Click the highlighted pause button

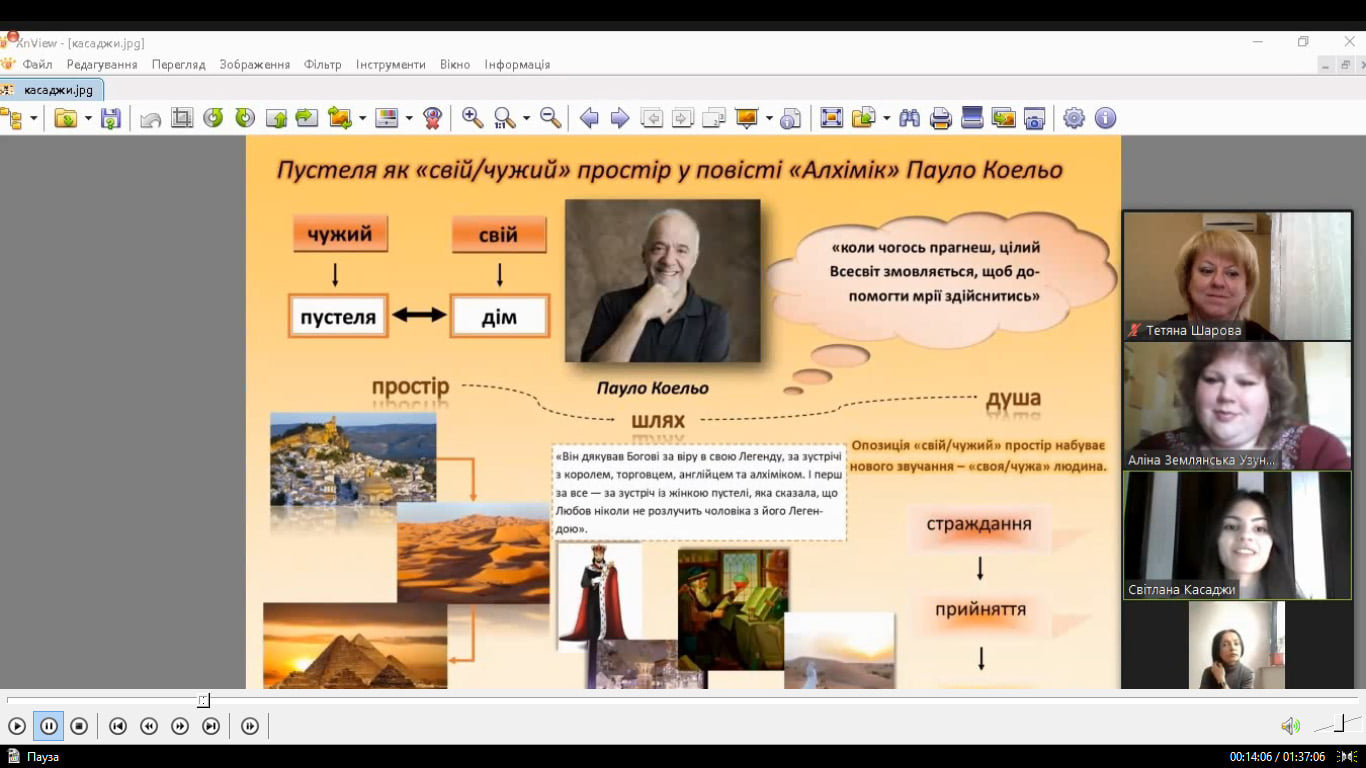[x=48, y=726]
